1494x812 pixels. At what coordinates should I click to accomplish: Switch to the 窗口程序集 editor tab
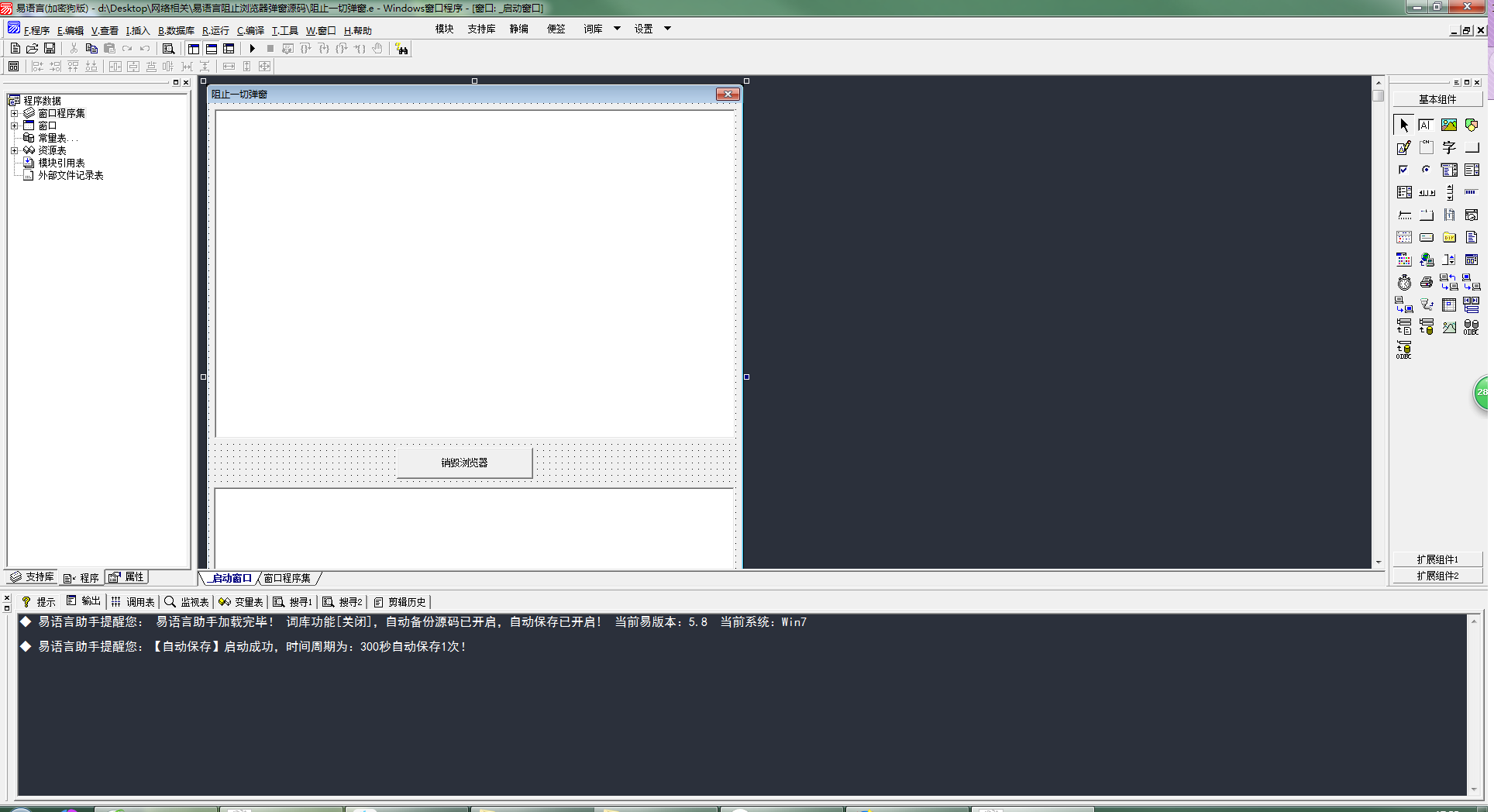[287, 578]
